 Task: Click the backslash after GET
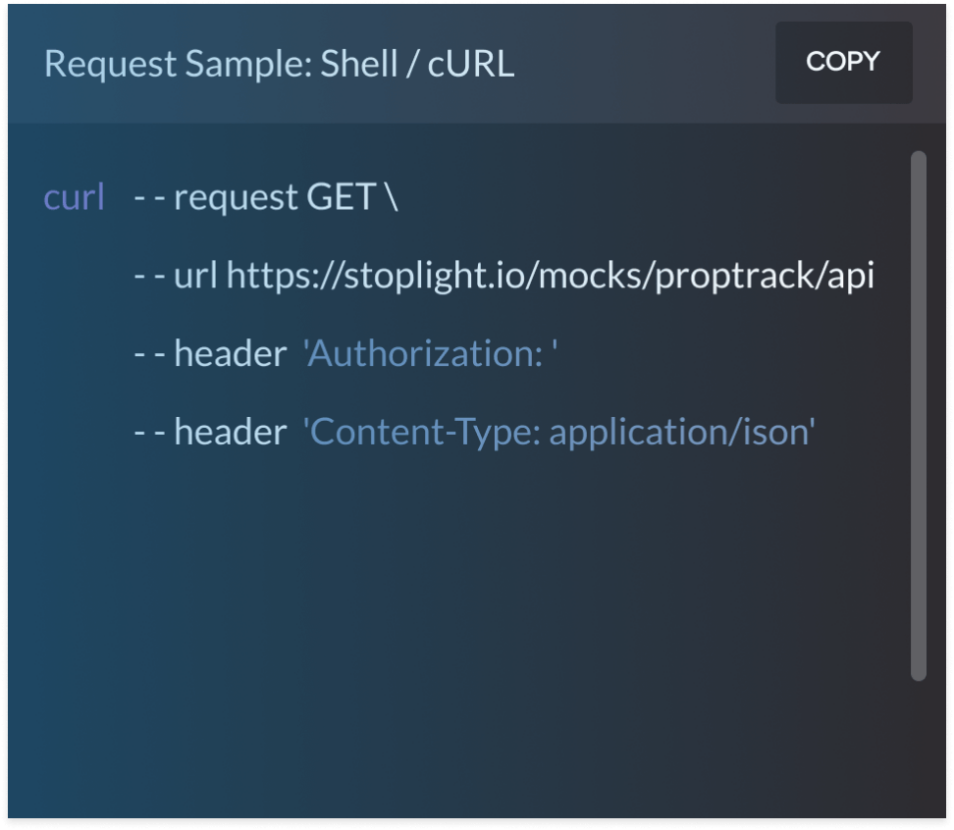(x=391, y=197)
